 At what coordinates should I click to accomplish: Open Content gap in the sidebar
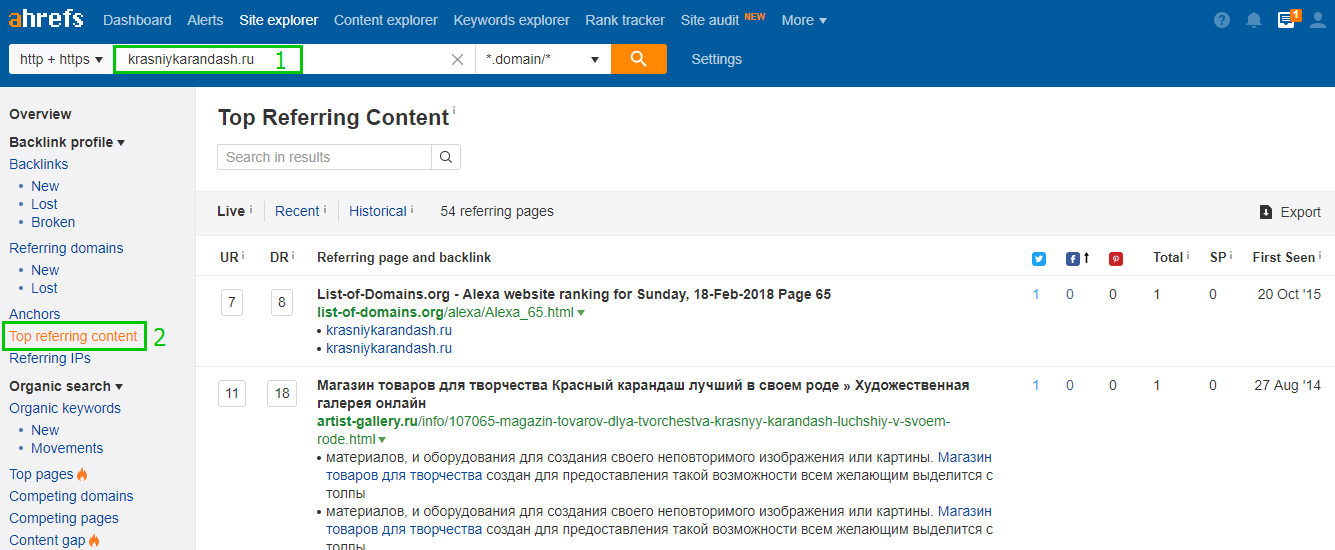click(48, 540)
